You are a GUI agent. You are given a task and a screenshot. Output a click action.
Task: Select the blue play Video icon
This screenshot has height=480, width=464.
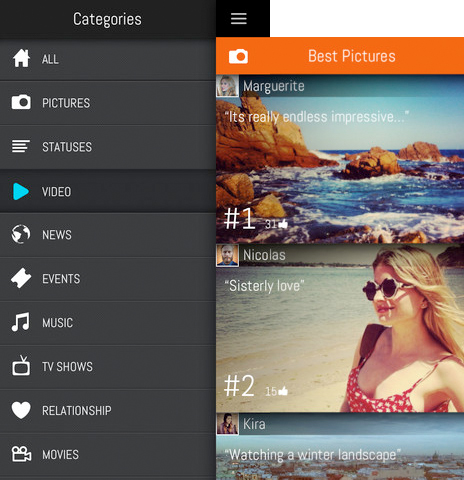click(21, 191)
